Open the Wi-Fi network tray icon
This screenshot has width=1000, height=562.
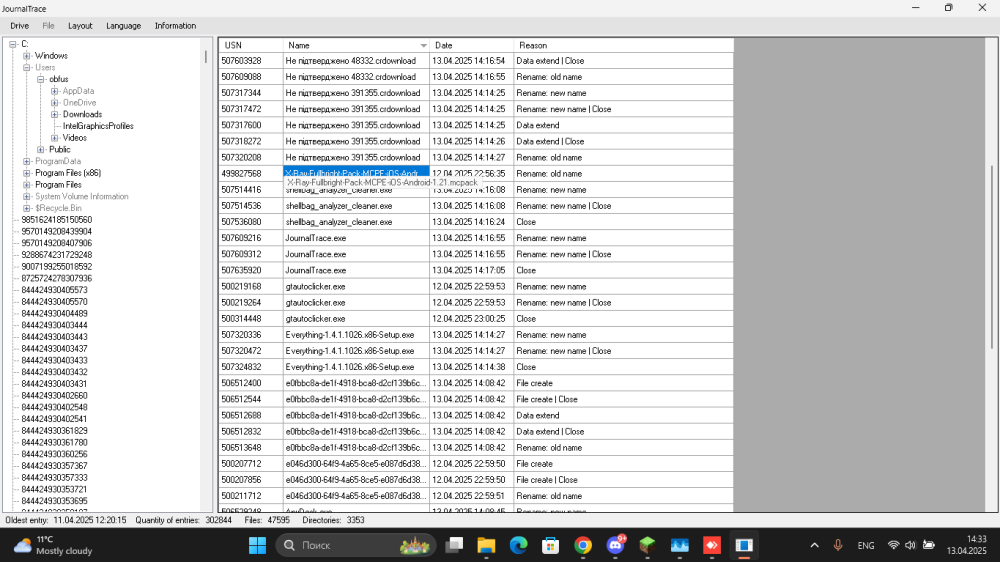click(x=893, y=545)
